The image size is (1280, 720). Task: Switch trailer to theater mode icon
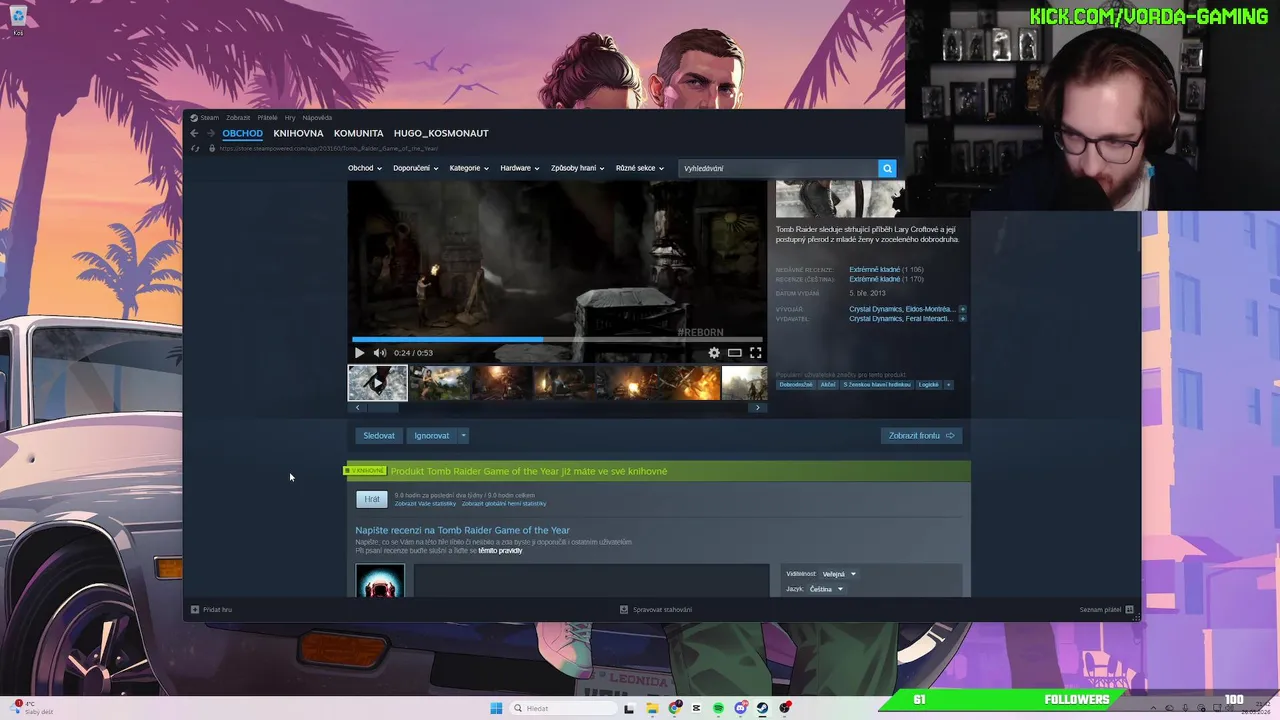point(734,353)
